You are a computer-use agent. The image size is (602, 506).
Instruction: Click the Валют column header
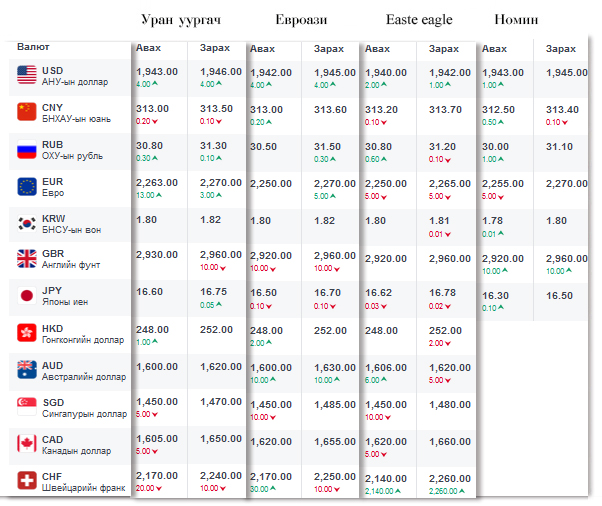pyautogui.click(x=33, y=47)
